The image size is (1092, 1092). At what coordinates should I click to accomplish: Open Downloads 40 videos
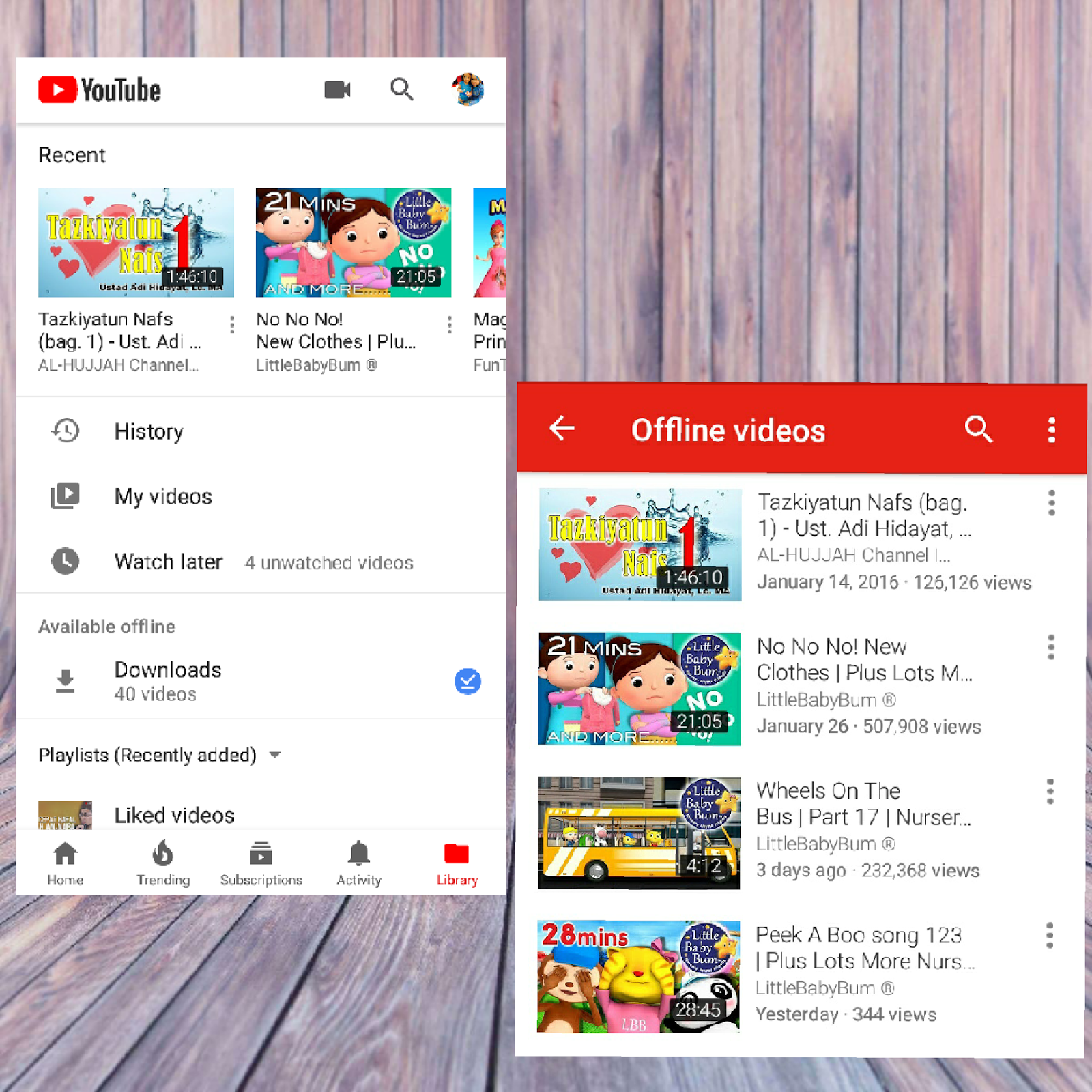pos(261,680)
